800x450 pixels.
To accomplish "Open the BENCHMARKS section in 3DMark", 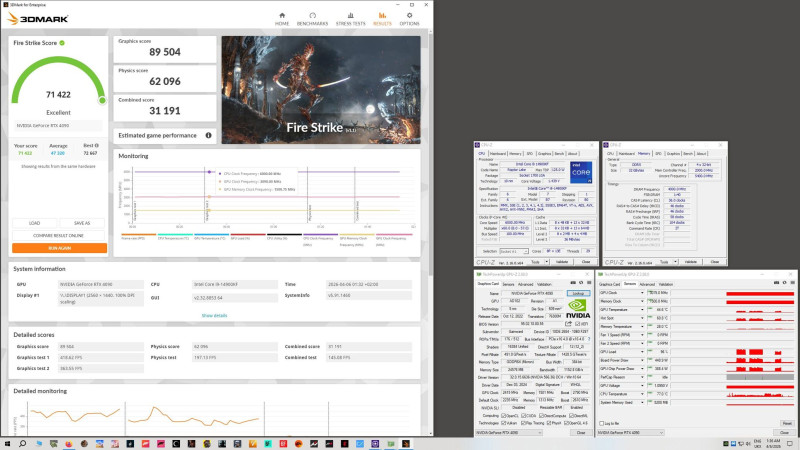I will tap(312, 19).
